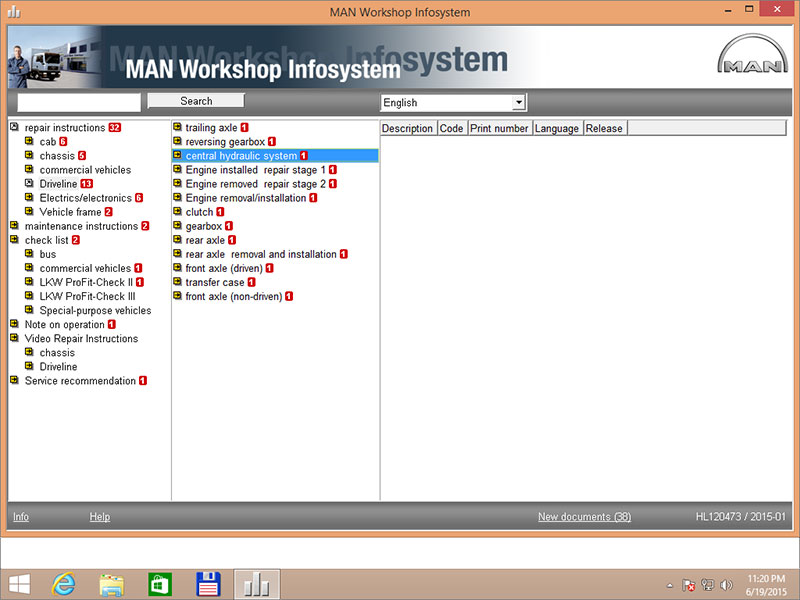This screenshot has height=600, width=800.
Task: Select commercial vehicles under repair instructions
Action: click(85, 170)
